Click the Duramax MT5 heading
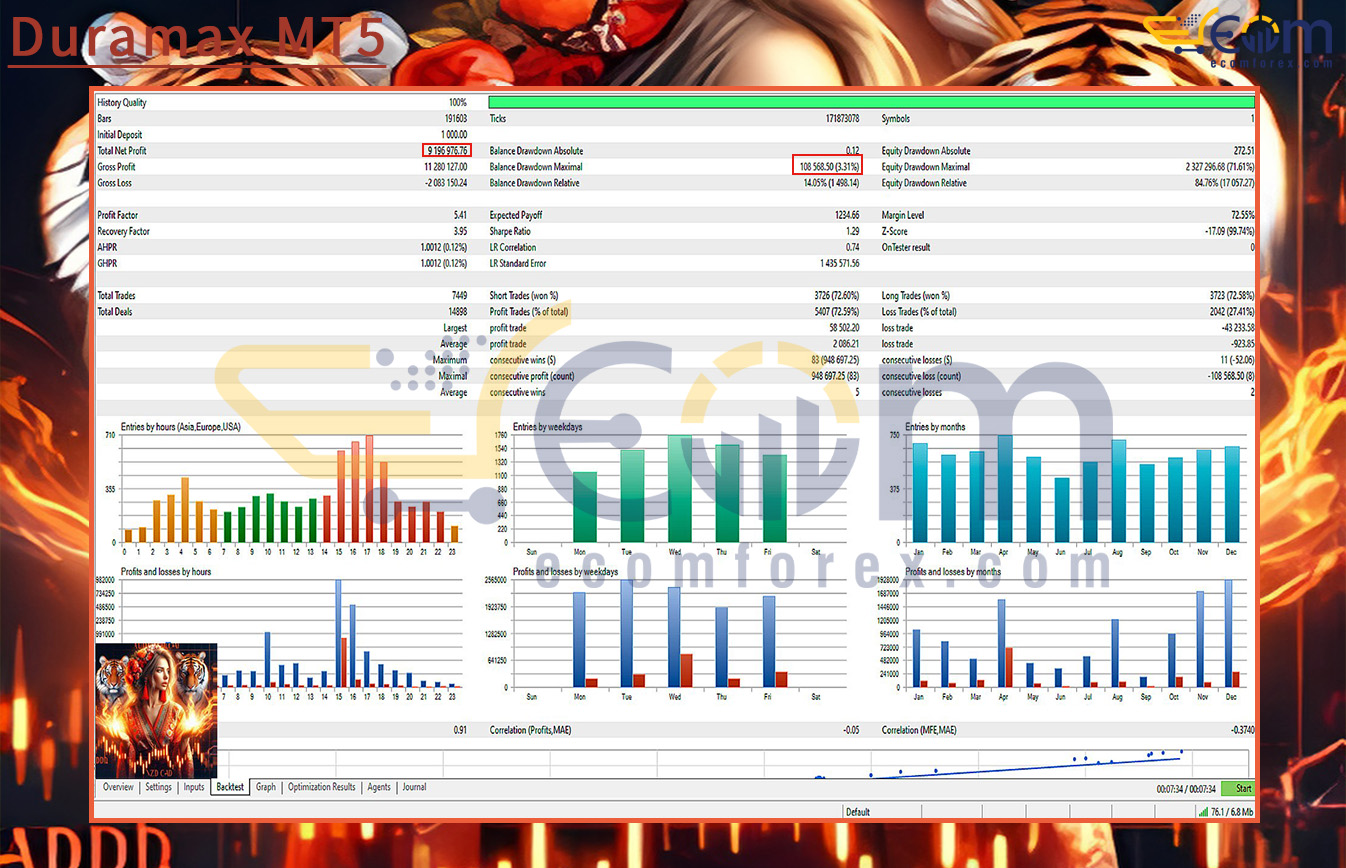Viewport: 1346px width, 868px height. click(x=196, y=38)
